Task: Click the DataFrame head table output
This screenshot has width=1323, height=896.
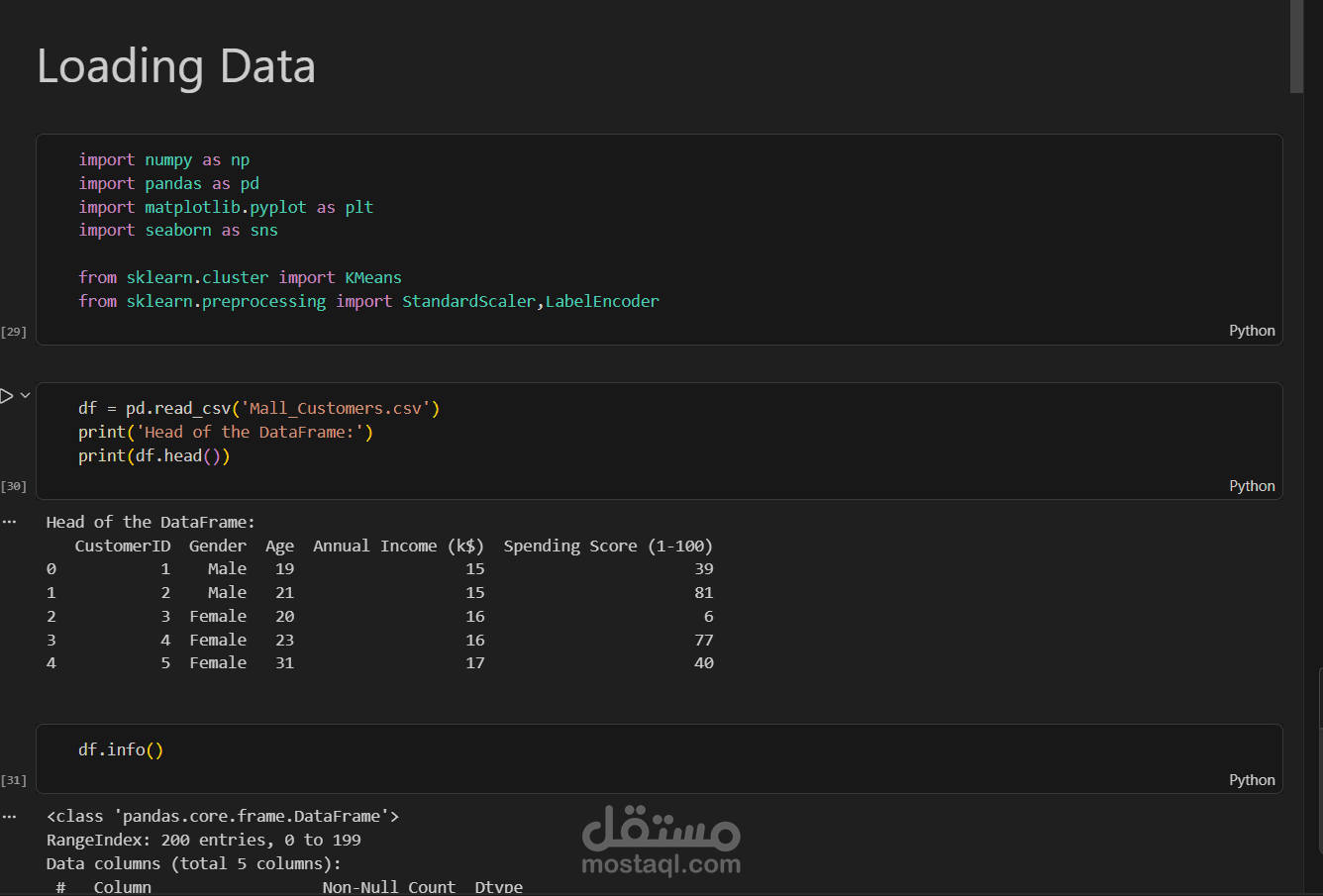Action: tap(380, 604)
